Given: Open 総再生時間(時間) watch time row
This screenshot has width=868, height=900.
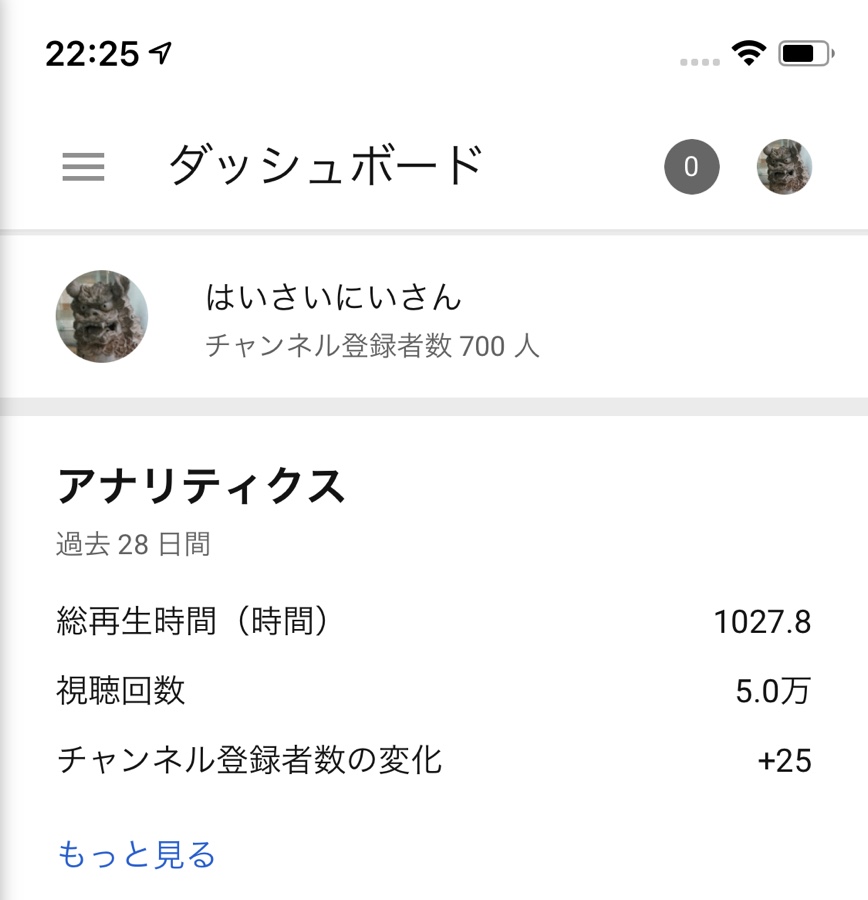Looking at the screenshot, I should click(x=434, y=621).
